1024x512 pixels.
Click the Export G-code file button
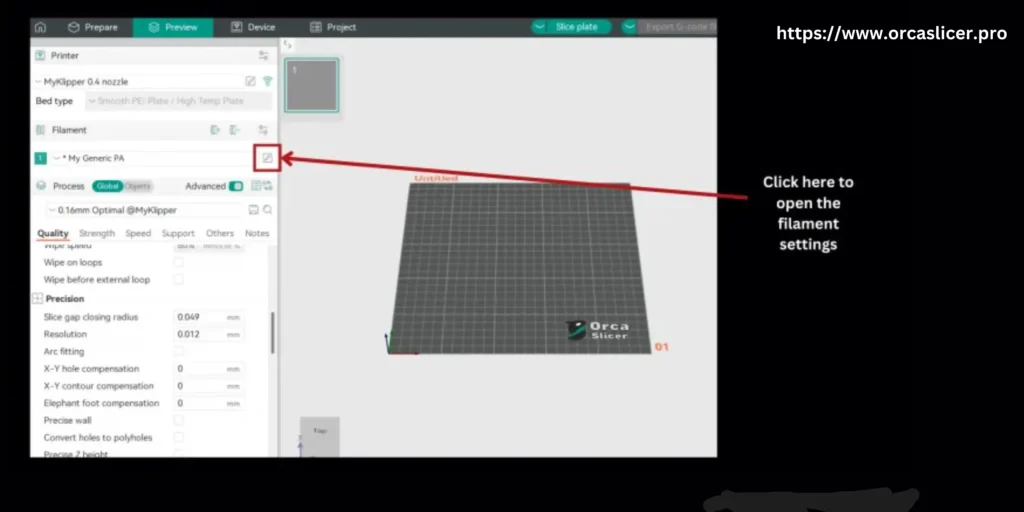679,27
